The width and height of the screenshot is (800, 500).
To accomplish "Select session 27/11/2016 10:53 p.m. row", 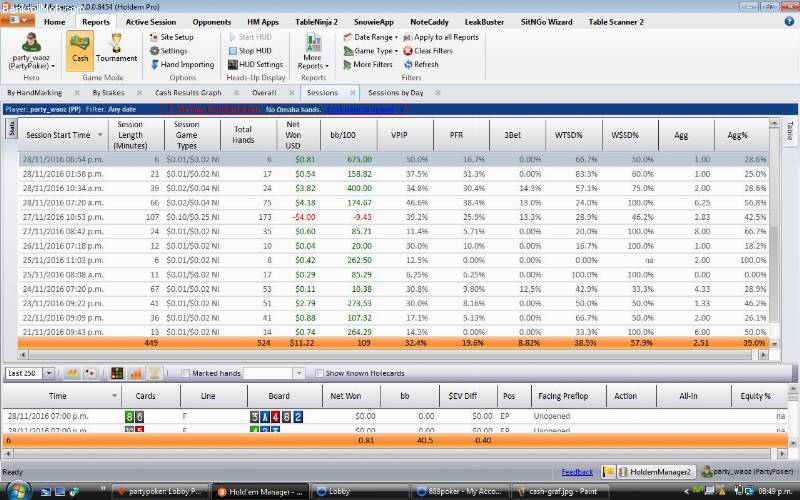I will (x=393, y=217).
